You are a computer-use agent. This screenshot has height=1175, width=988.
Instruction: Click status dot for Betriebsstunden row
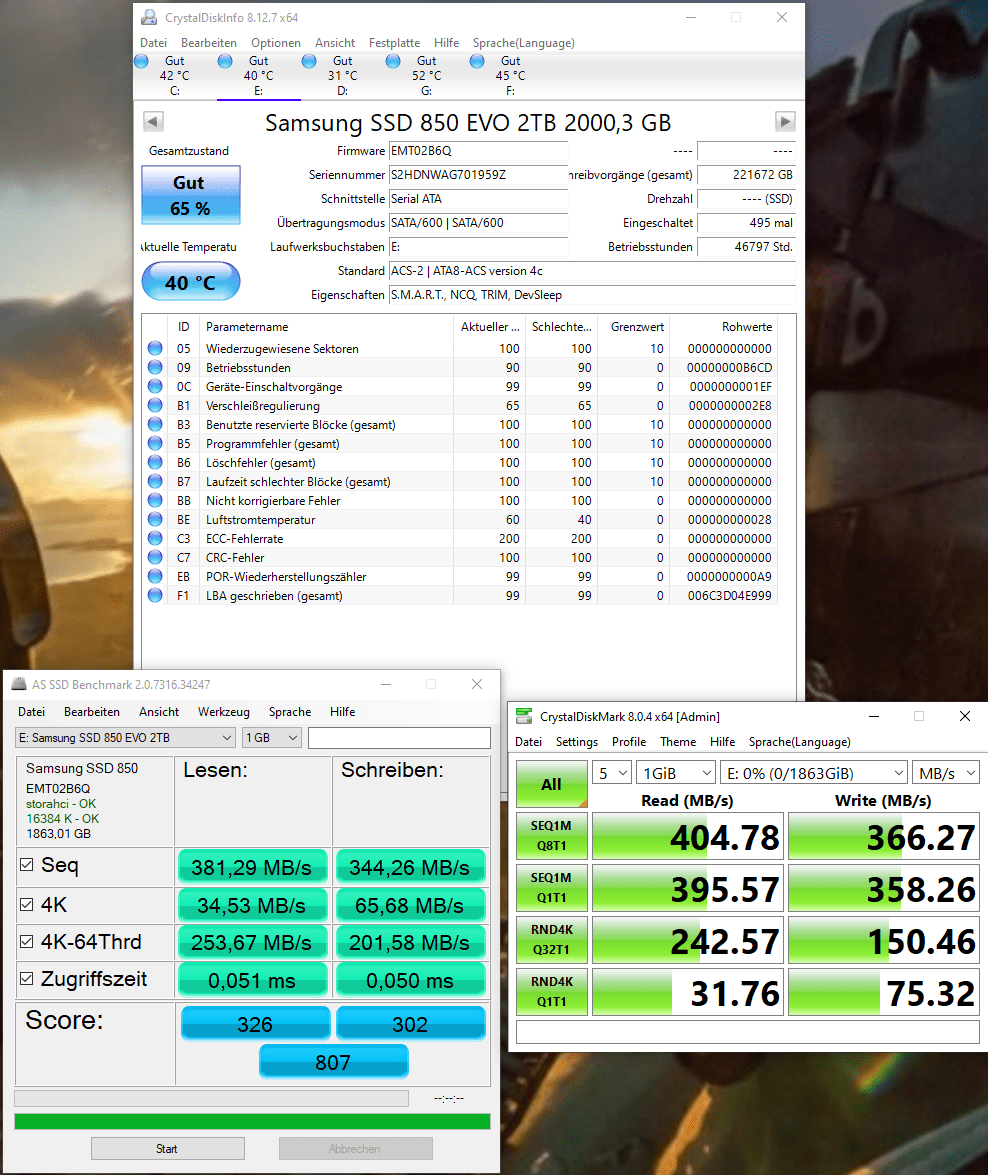pos(155,367)
